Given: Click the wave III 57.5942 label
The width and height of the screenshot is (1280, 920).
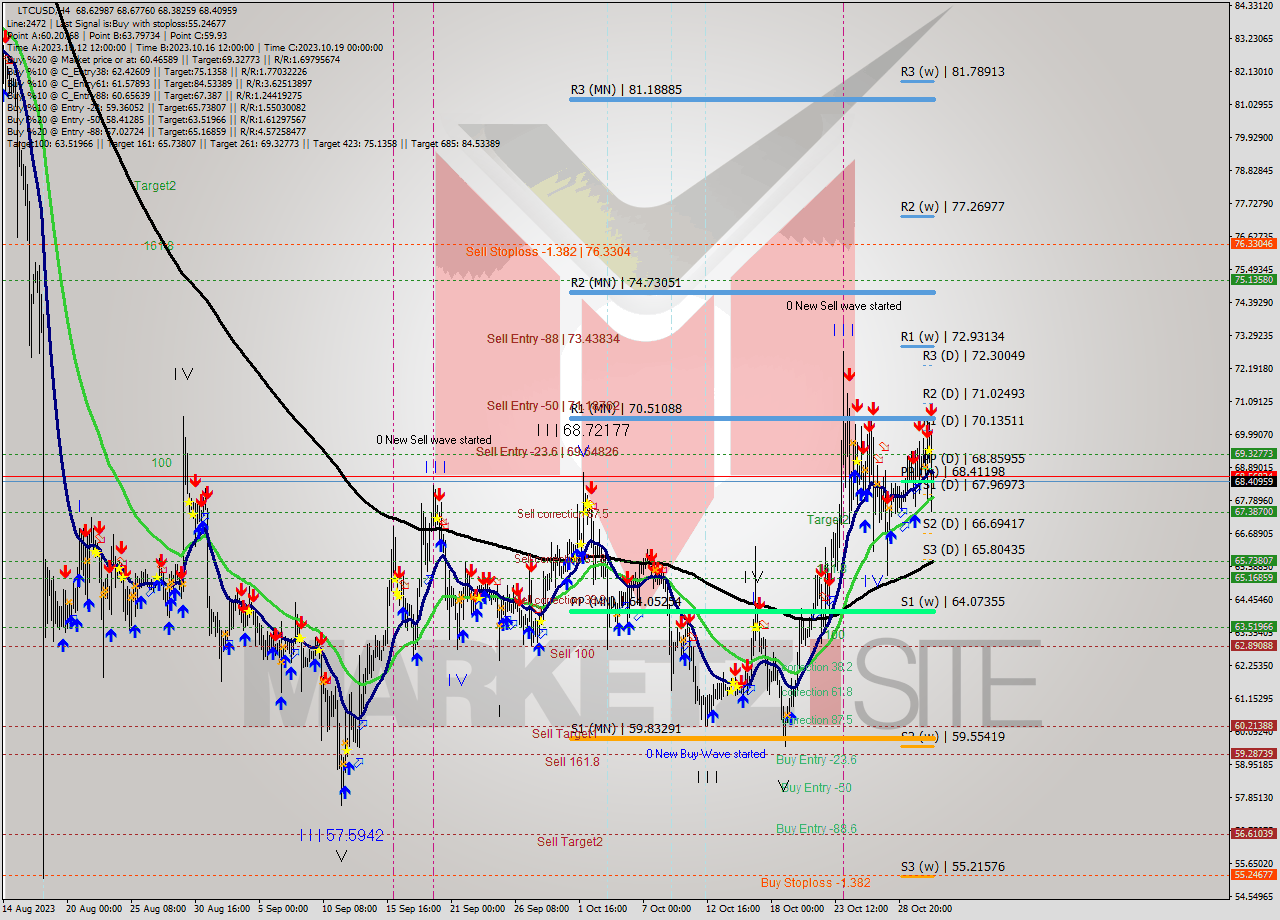Looking at the screenshot, I should (341, 835).
